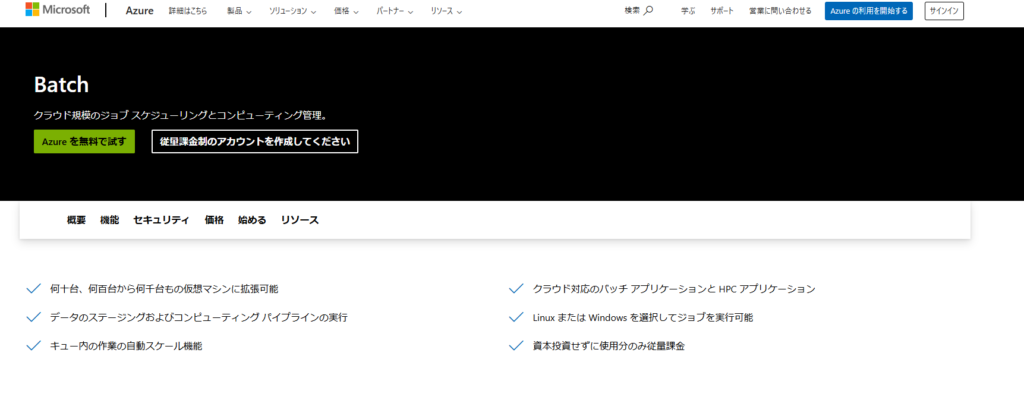Click the Azure brand link
Image resolution: width=1024 pixels, height=400 pixels.
(x=140, y=11)
